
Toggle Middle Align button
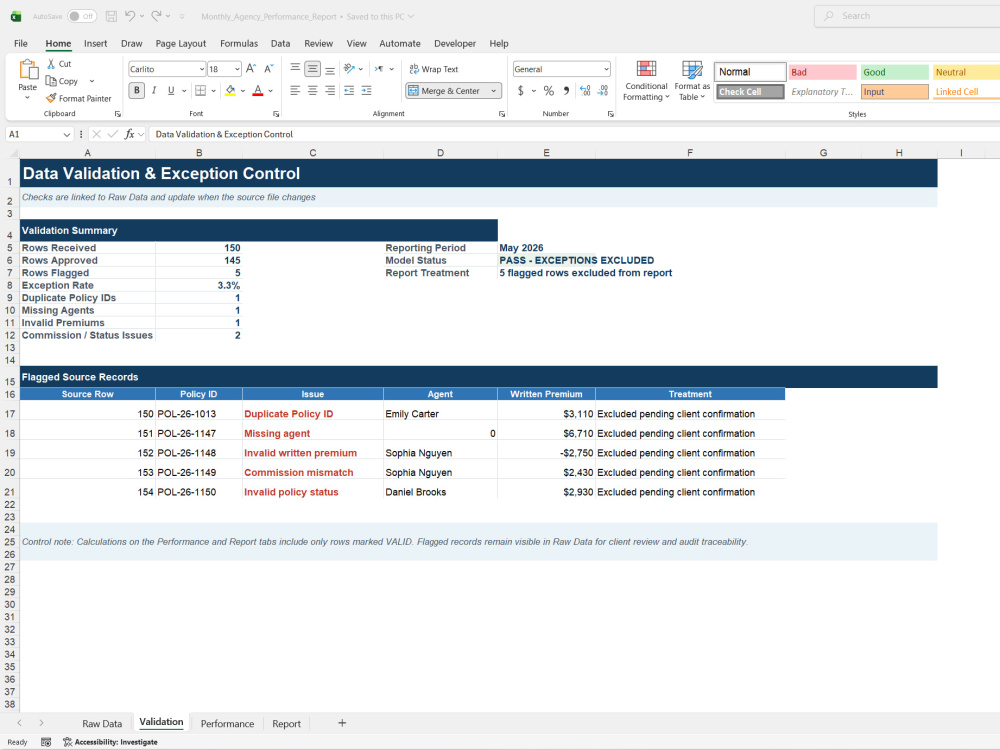[312, 69]
